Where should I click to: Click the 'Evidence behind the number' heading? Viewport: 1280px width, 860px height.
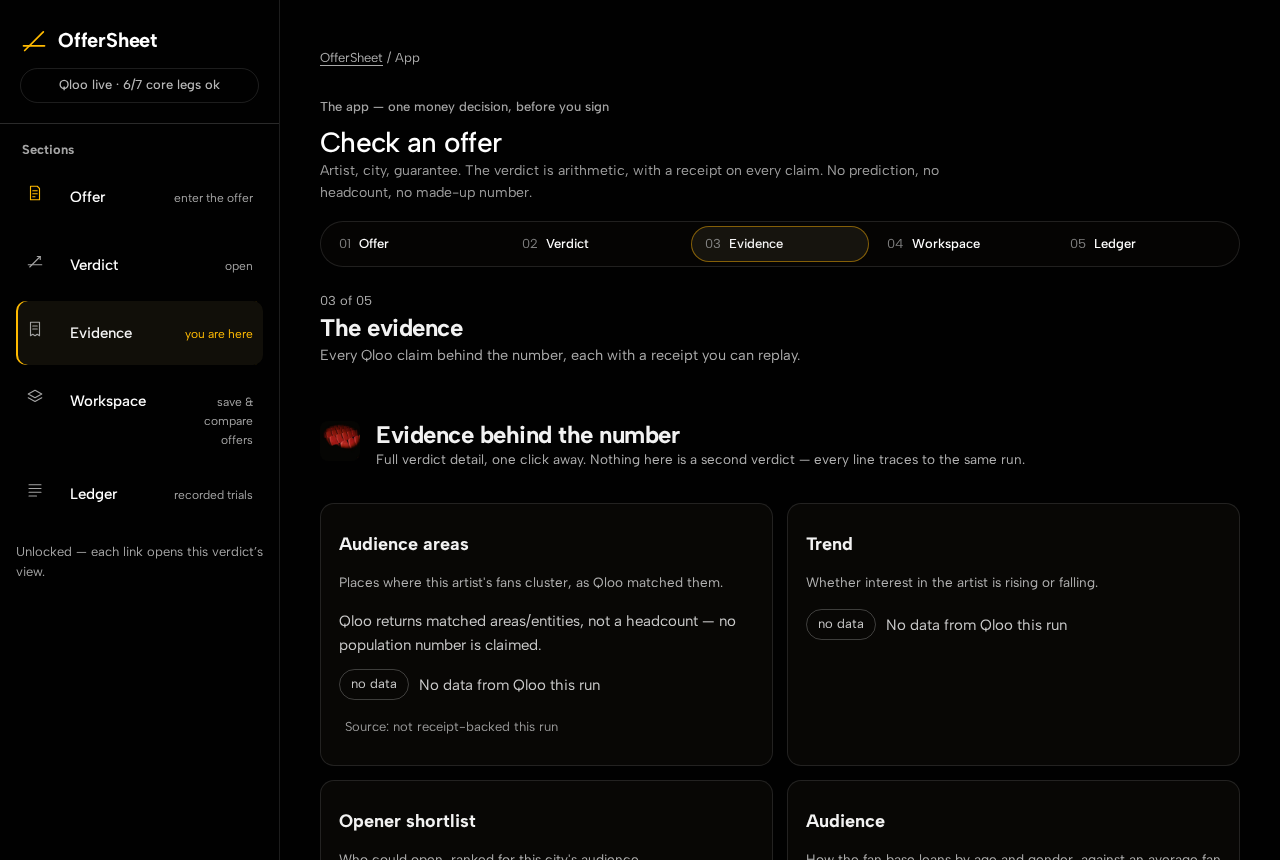tap(528, 435)
